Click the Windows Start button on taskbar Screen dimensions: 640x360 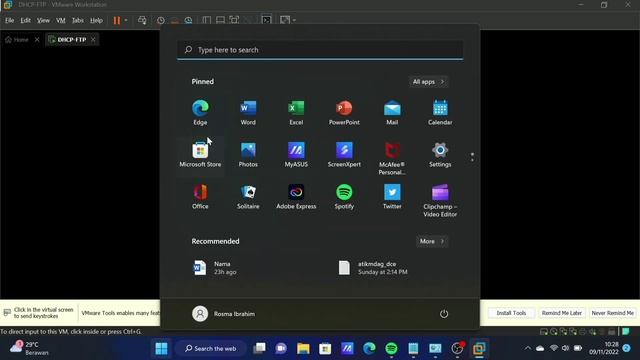pyautogui.click(x=161, y=348)
